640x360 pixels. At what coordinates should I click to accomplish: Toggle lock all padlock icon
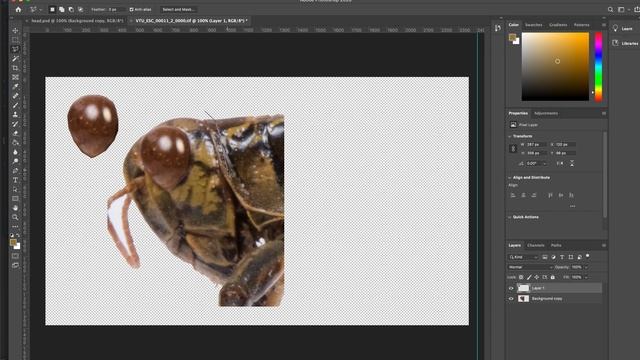click(x=553, y=277)
